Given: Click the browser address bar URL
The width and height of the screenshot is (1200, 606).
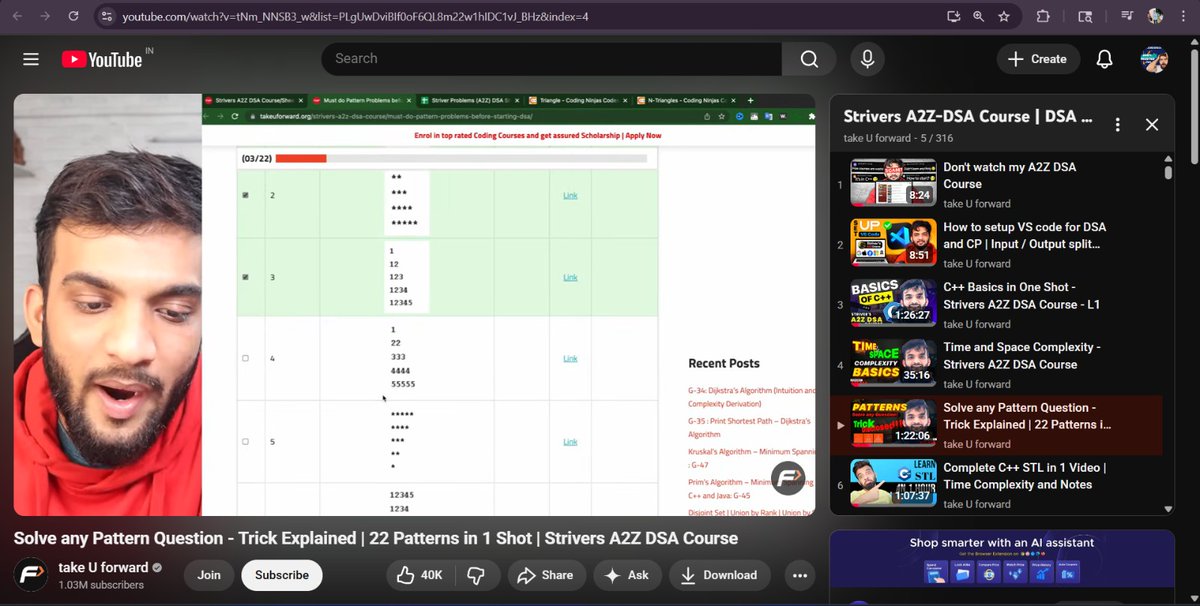Looking at the screenshot, I should coord(355,17).
